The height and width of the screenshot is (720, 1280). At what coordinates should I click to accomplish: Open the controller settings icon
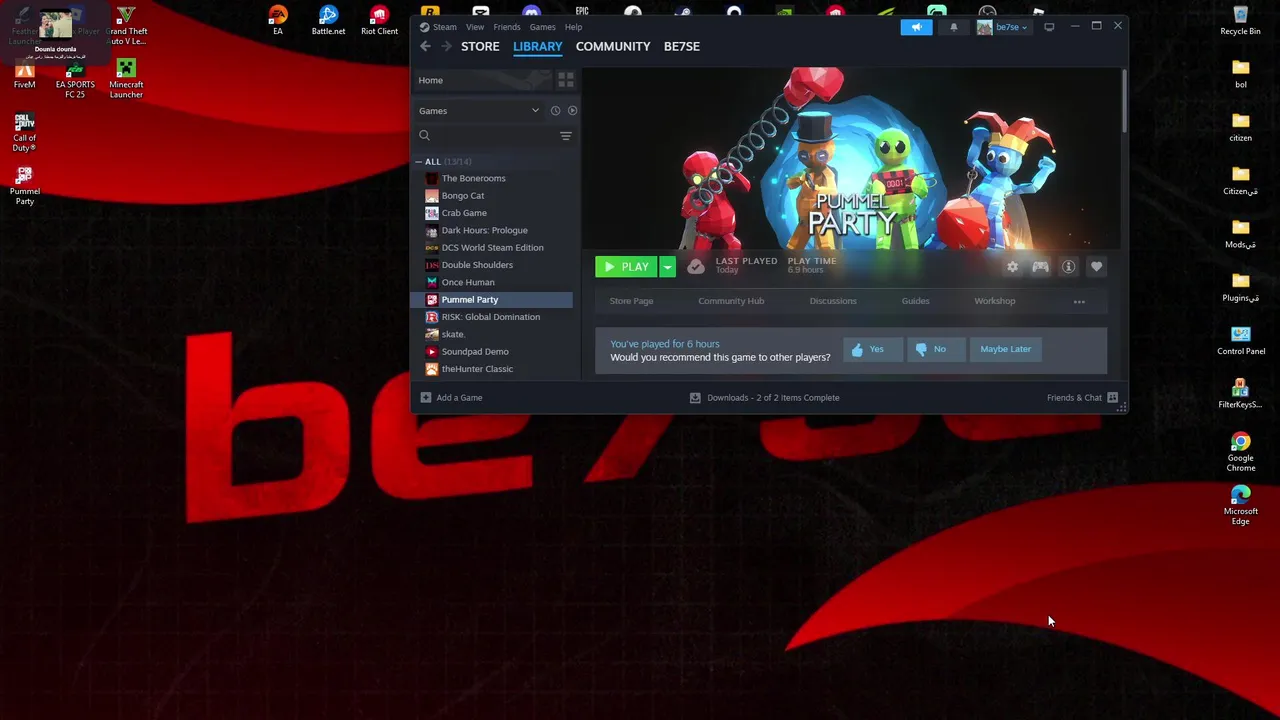point(1040,267)
